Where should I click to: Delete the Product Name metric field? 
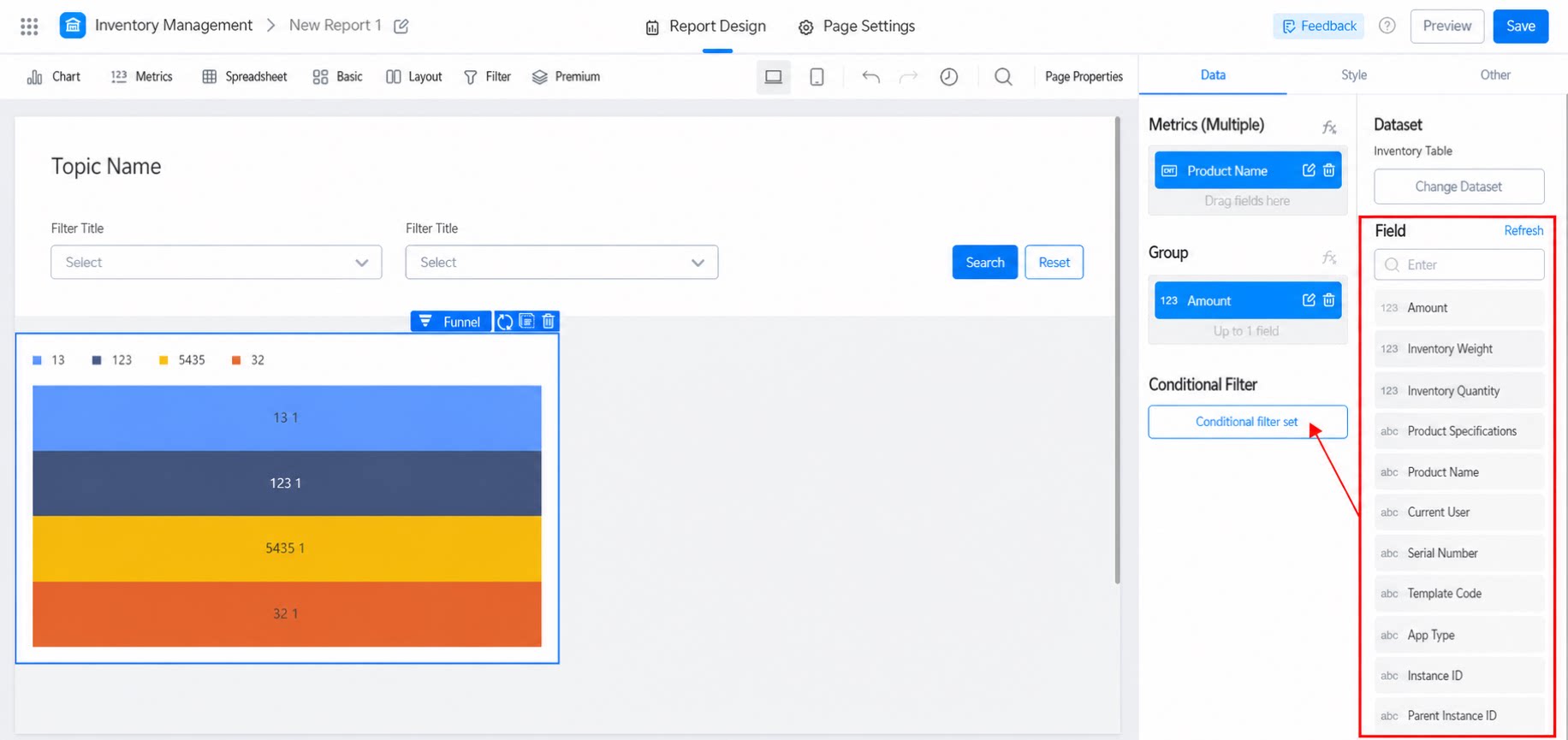(1329, 170)
